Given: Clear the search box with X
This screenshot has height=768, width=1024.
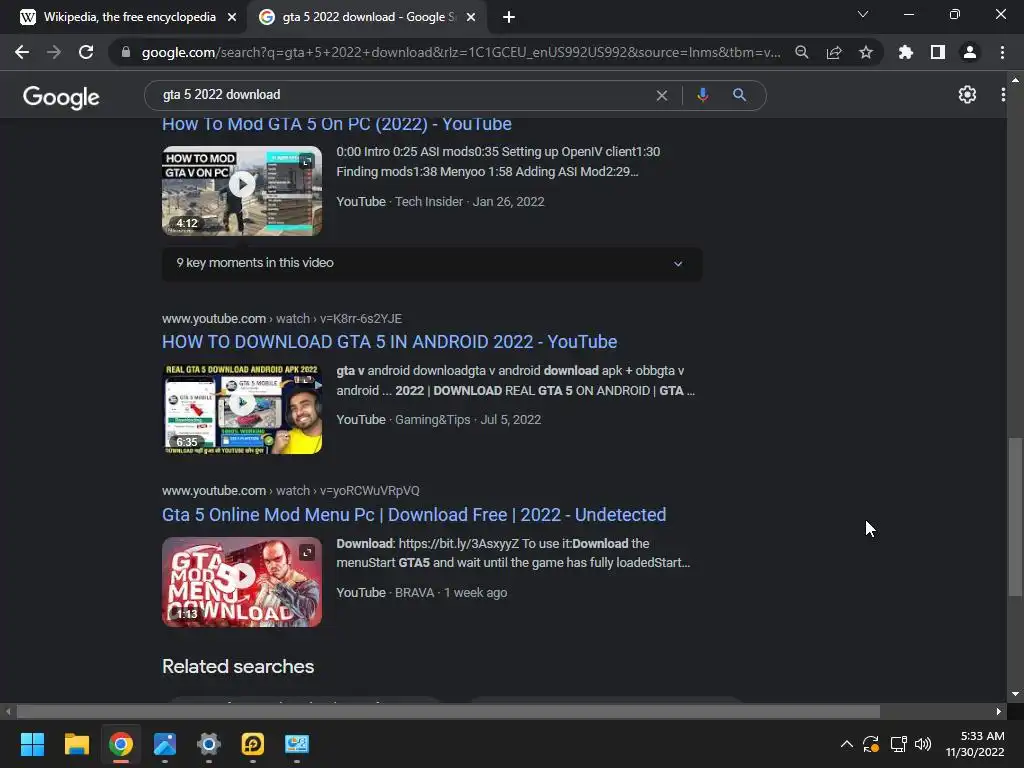Looking at the screenshot, I should pos(662,95).
